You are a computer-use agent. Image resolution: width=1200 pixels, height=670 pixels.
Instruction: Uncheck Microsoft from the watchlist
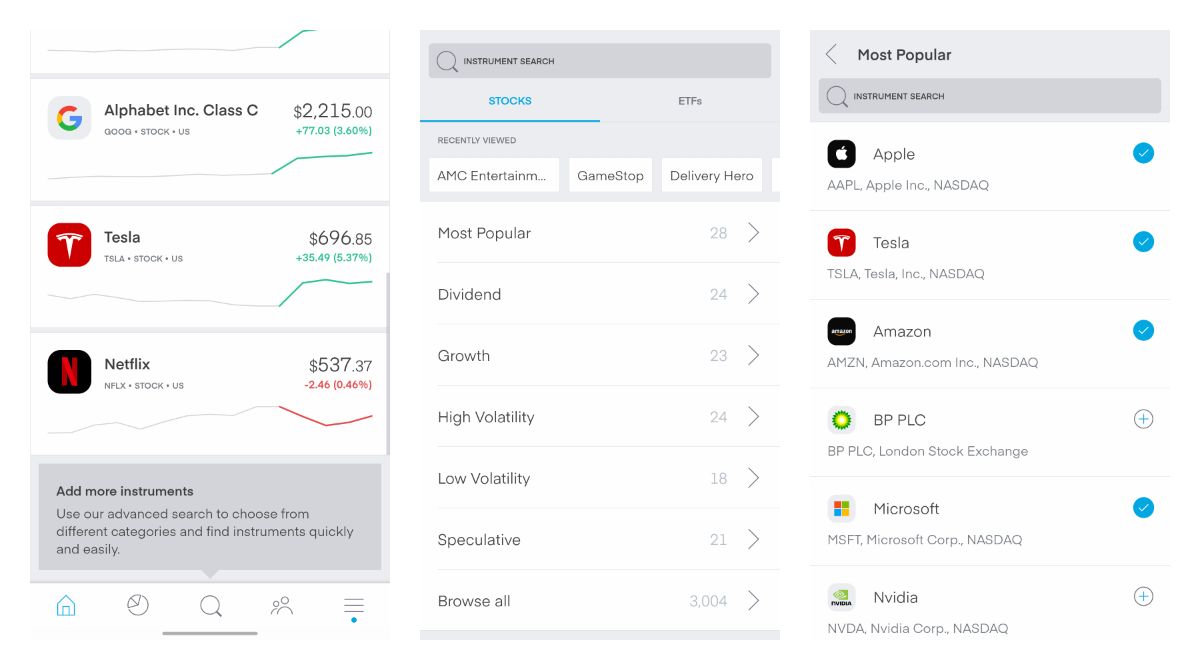pos(1143,507)
